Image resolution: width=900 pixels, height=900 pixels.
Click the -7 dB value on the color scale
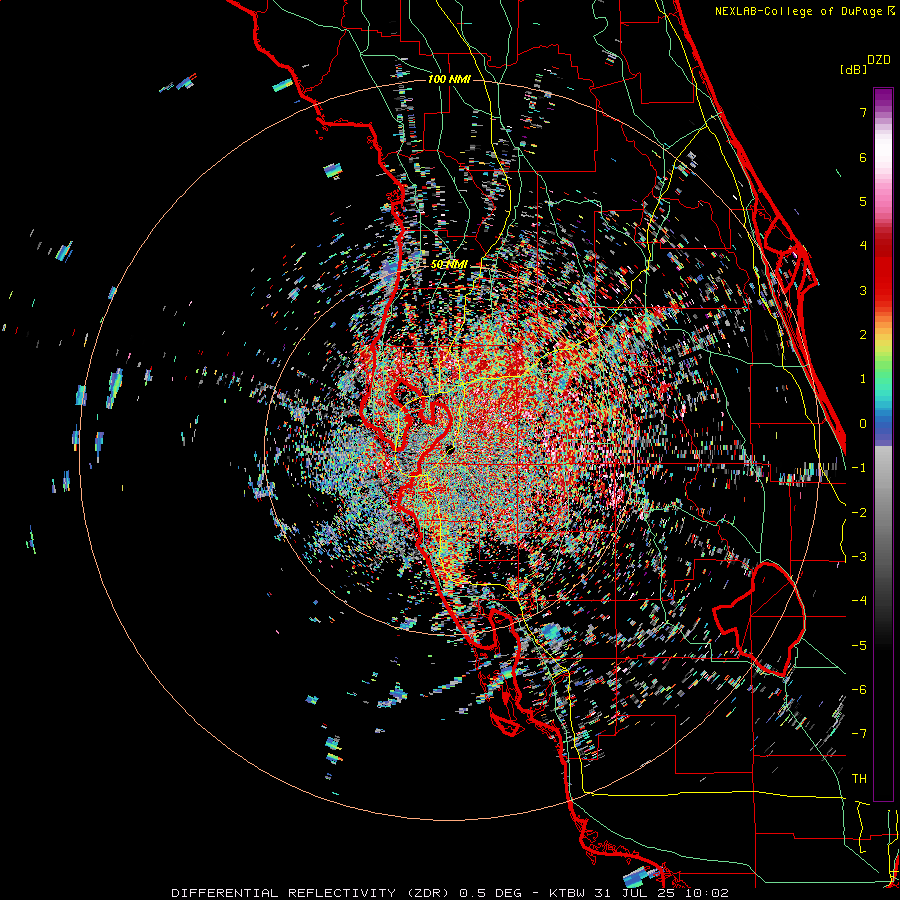[x=859, y=734]
